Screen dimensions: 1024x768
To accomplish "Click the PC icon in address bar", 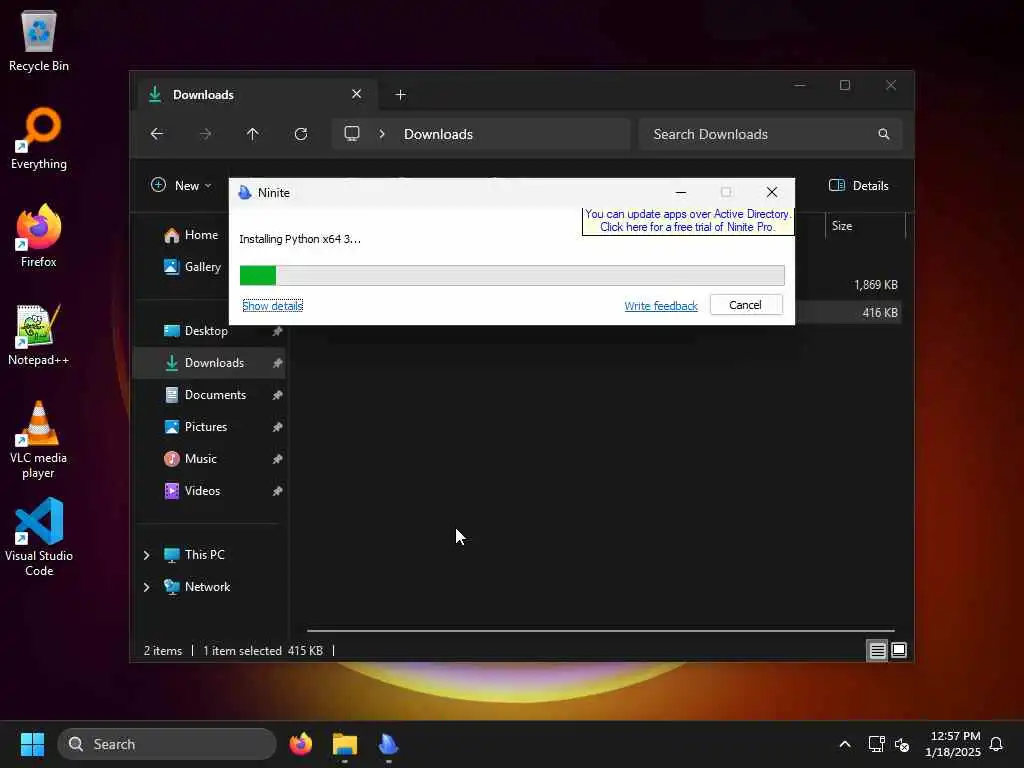I will pos(352,134).
